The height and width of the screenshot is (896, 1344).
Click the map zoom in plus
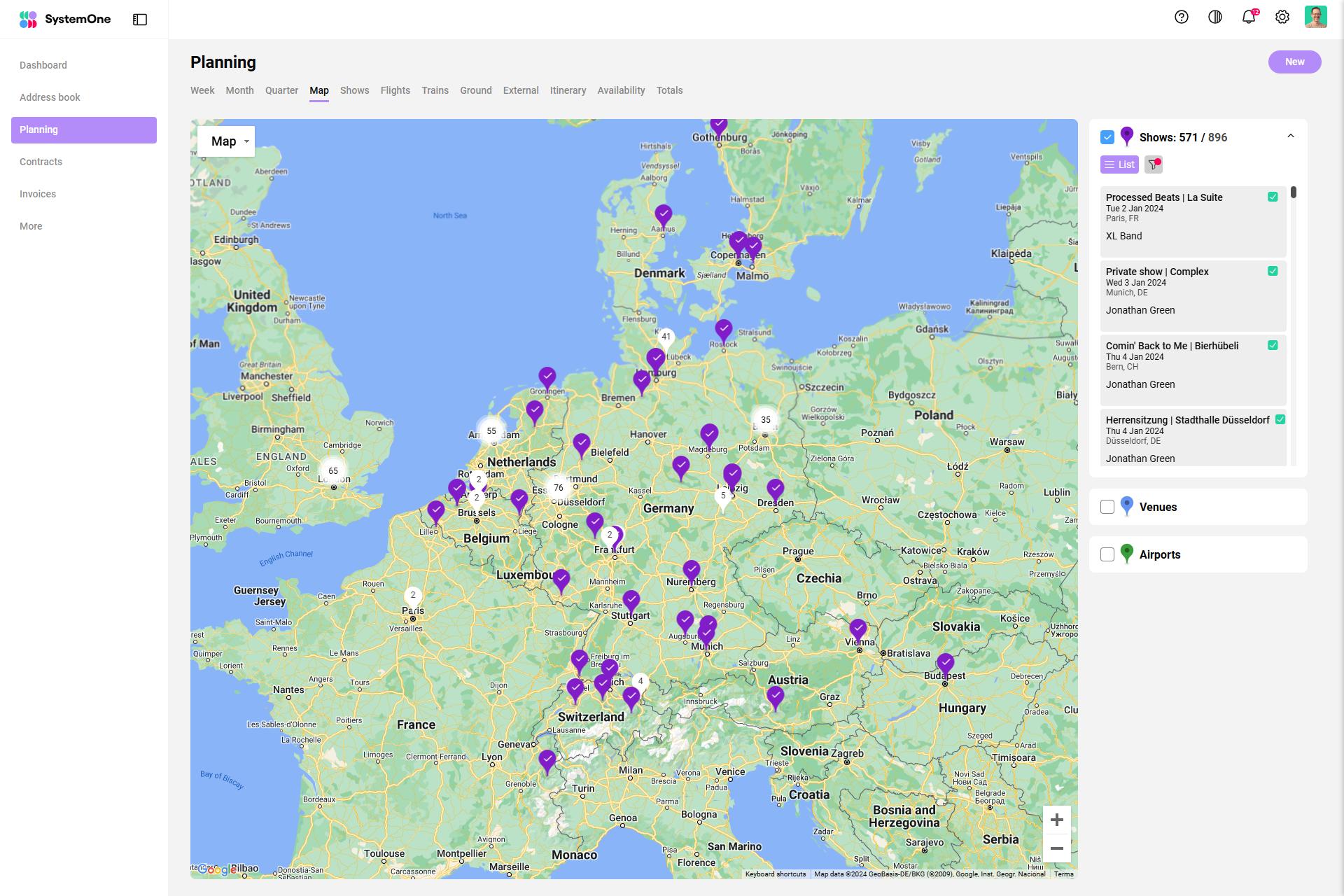[x=1057, y=820]
